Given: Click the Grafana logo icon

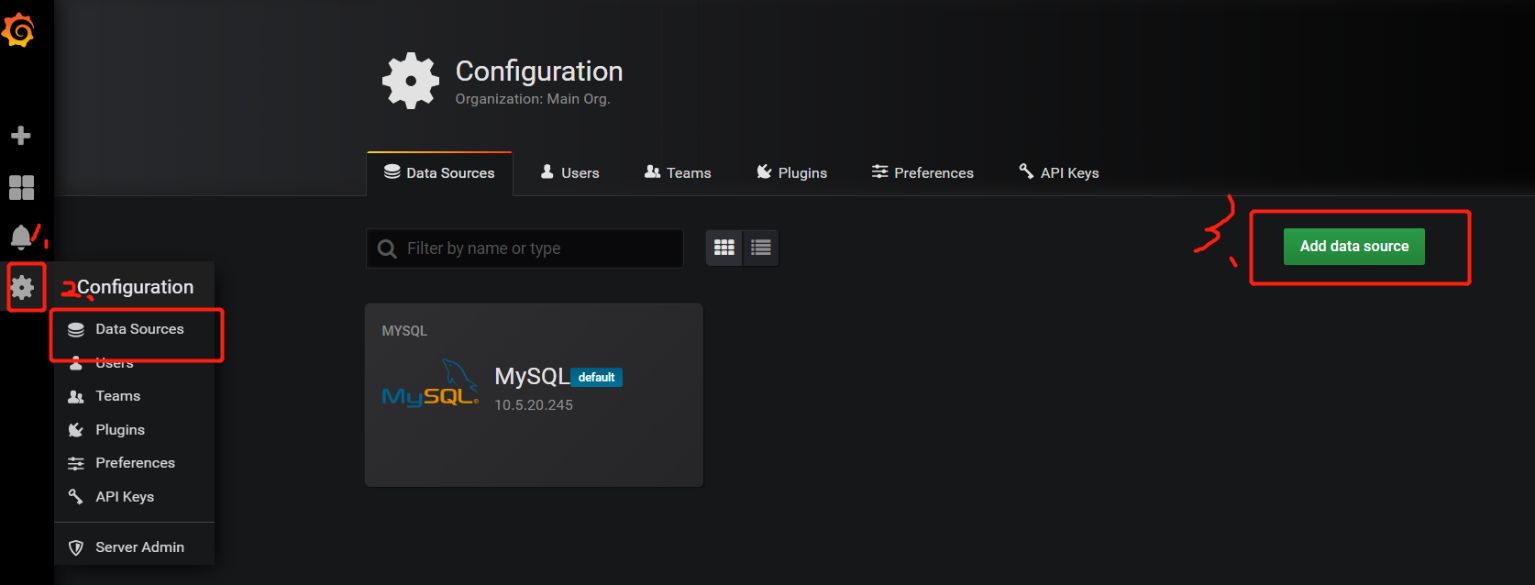Looking at the screenshot, I should pos(19,31).
